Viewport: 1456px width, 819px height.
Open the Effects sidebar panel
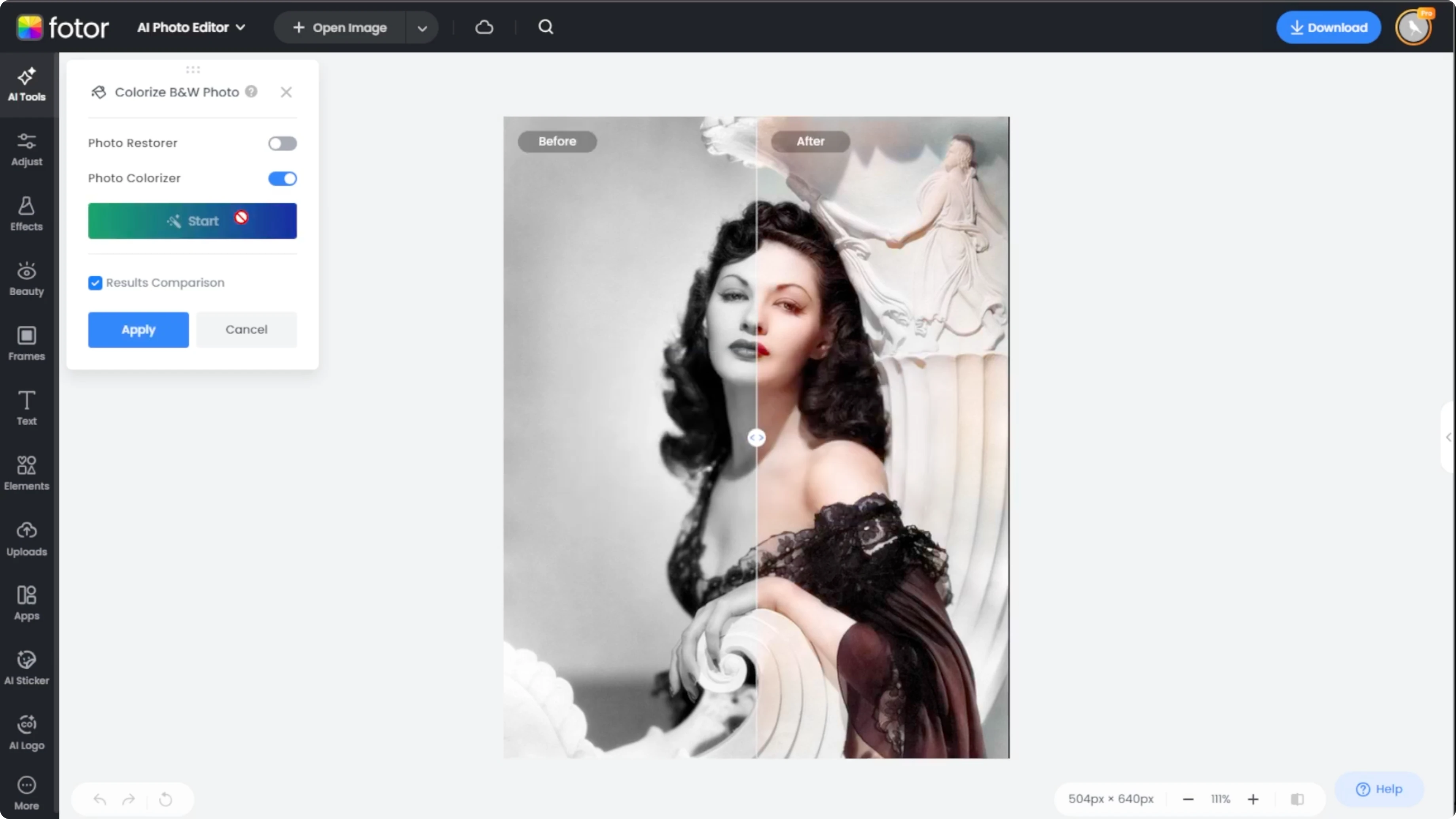click(27, 214)
